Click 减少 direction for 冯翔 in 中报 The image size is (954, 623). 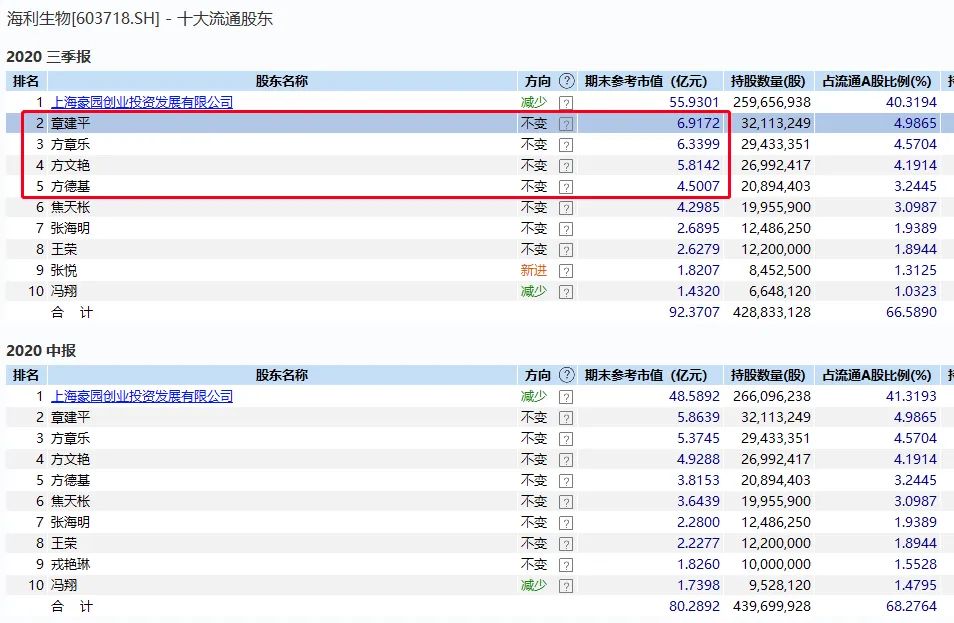534,585
